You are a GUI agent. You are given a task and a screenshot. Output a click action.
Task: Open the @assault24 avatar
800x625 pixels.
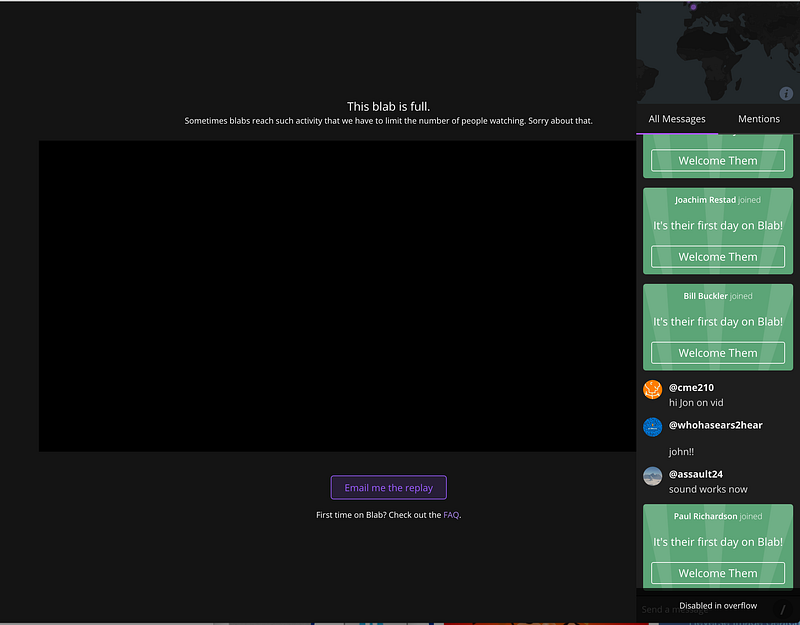652,476
